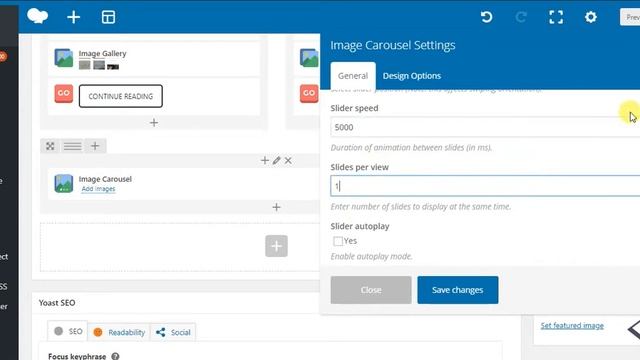640x360 pixels.
Task: Click first Image Gallery thumbnail
Action: point(84,65)
